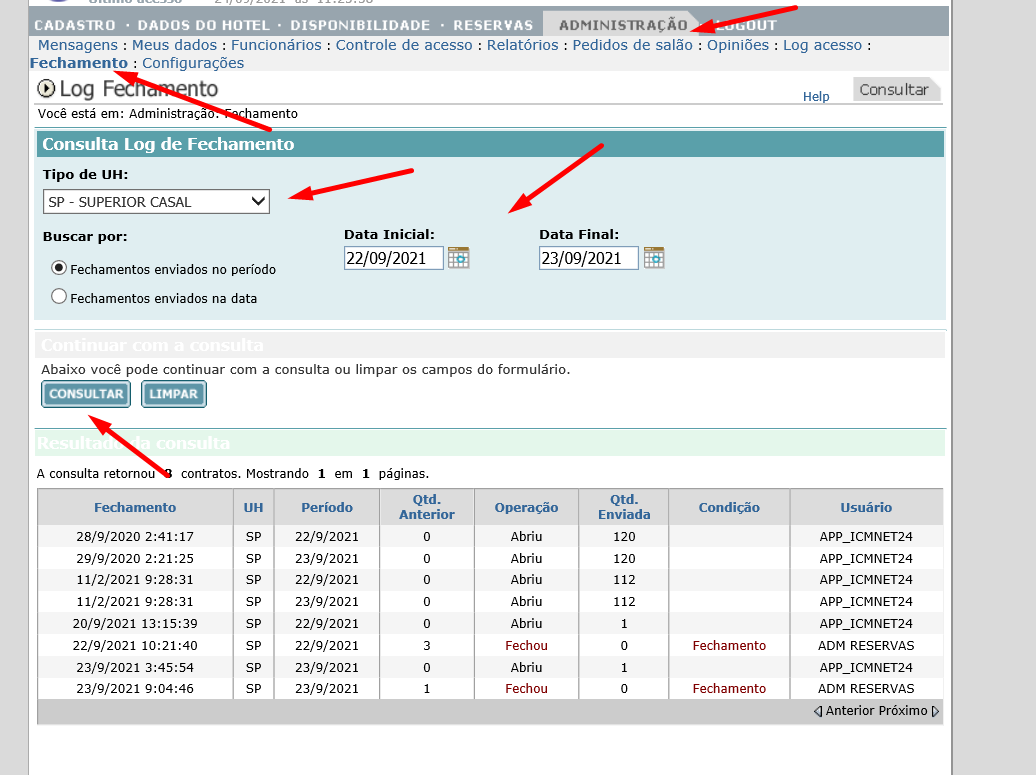
Task: Go to next page arrow beside Próximo
Action: point(935,711)
